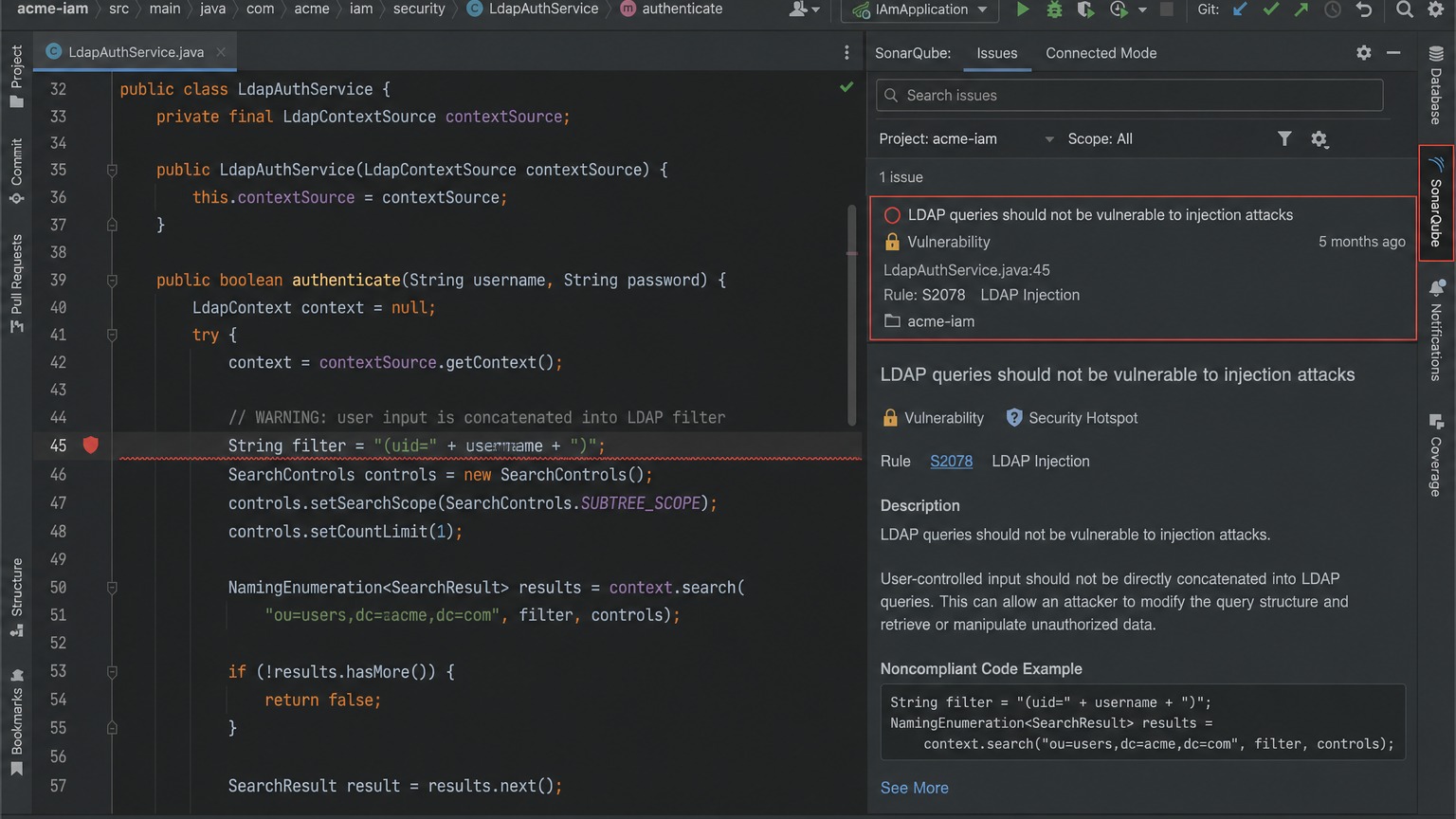Select the LdapAuthService.java editor tab

pos(136,52)
